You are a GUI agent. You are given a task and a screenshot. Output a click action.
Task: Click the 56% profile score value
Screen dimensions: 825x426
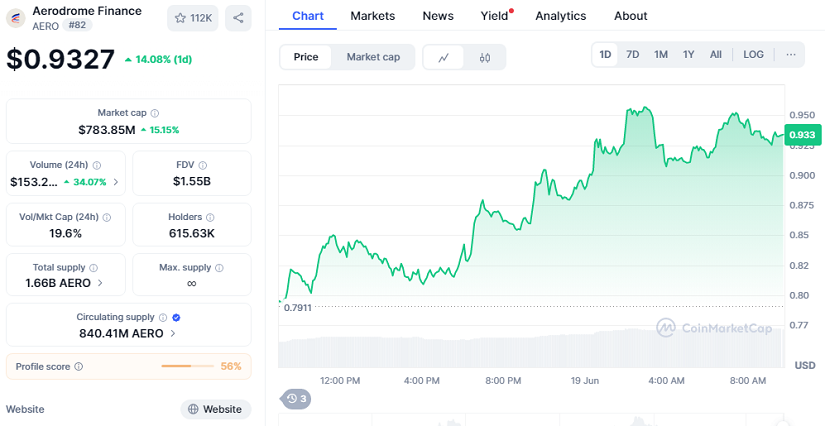click(231, 366)
